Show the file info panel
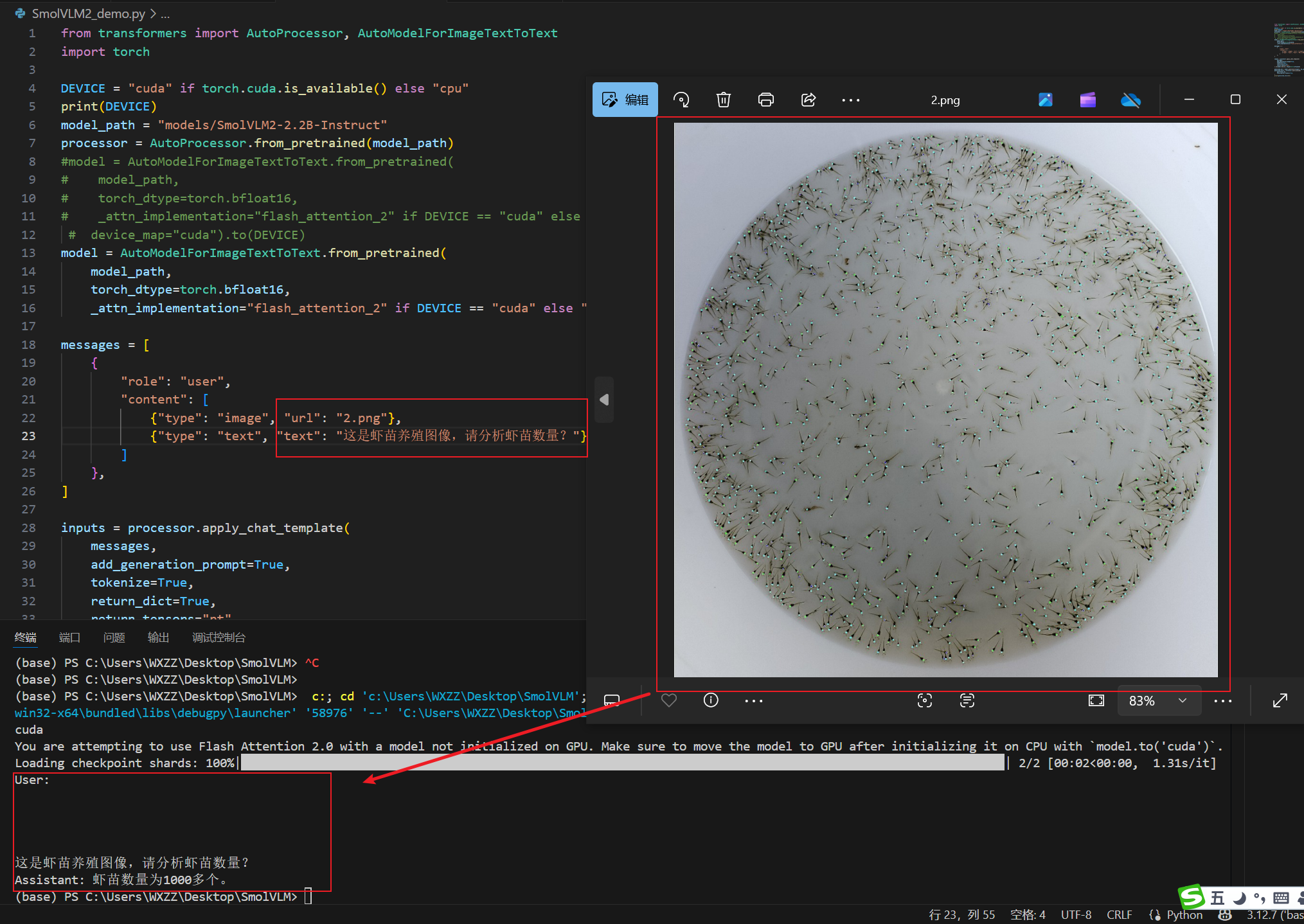 pyautogui.click(x=711, y=700)
